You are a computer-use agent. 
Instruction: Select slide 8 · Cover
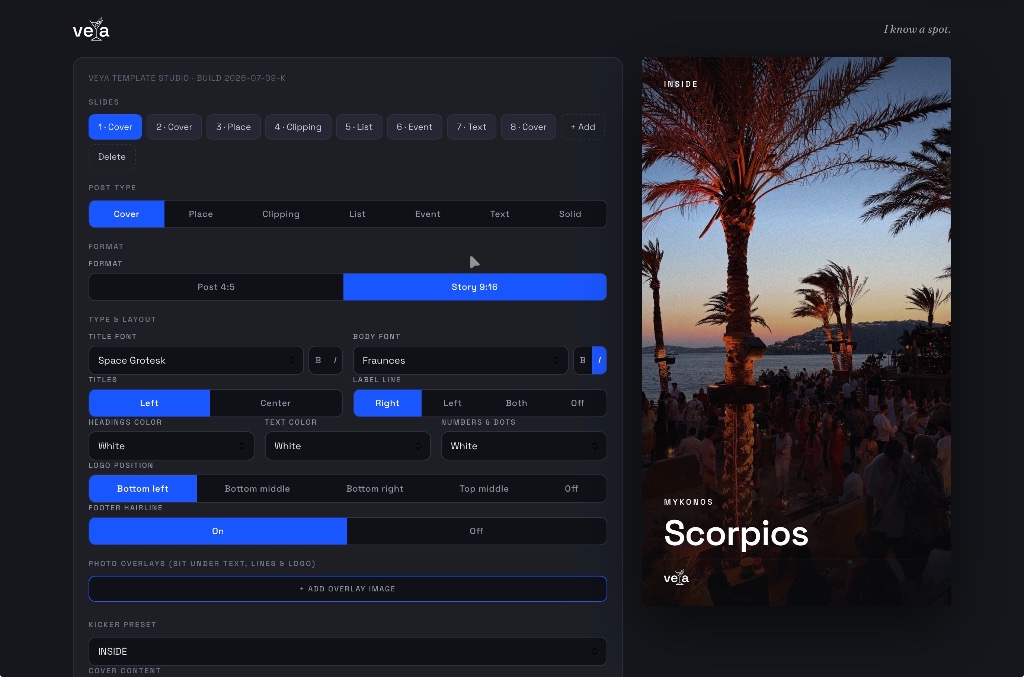point(528,127)
